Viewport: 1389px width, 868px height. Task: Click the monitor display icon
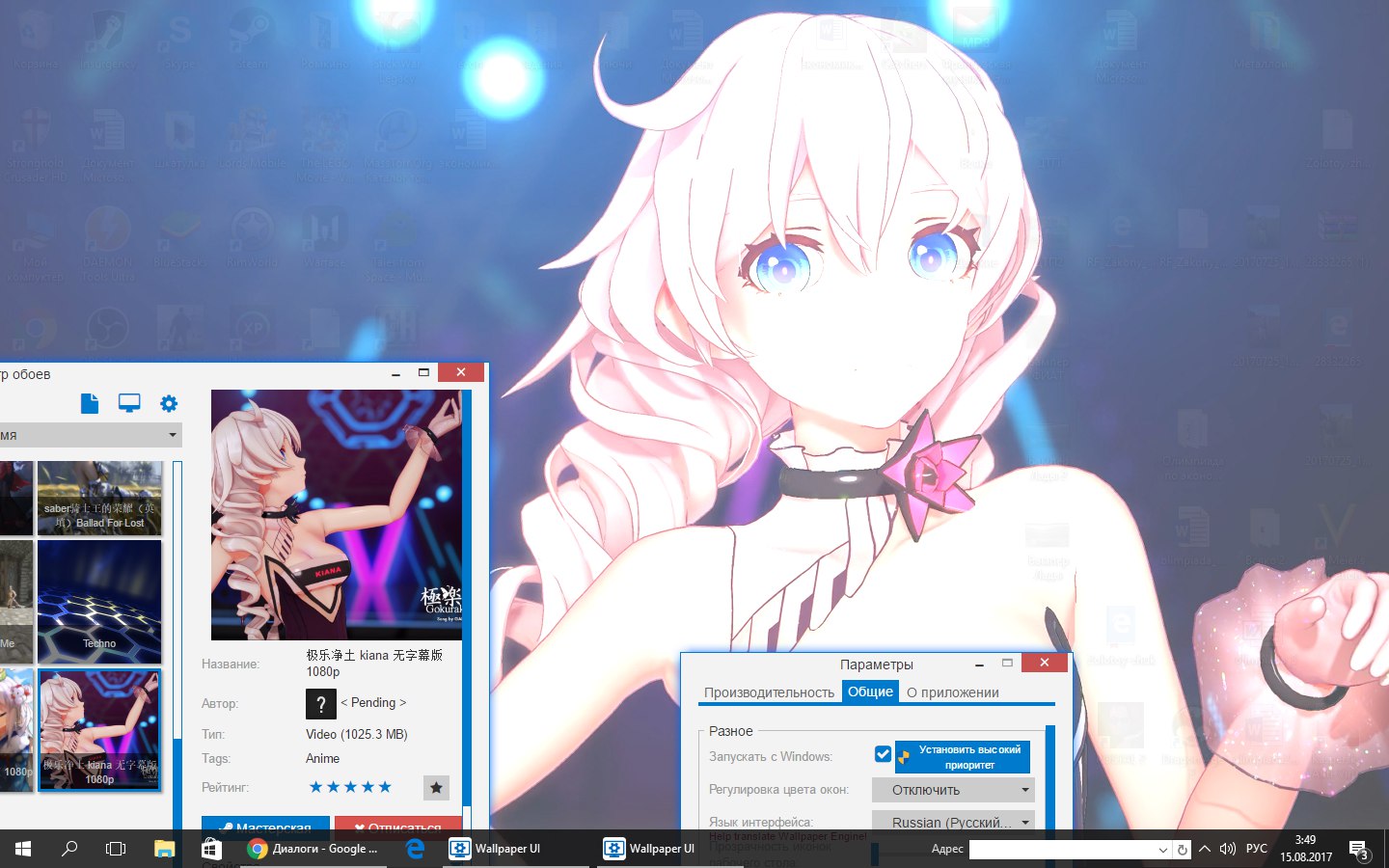coord(129,403)
